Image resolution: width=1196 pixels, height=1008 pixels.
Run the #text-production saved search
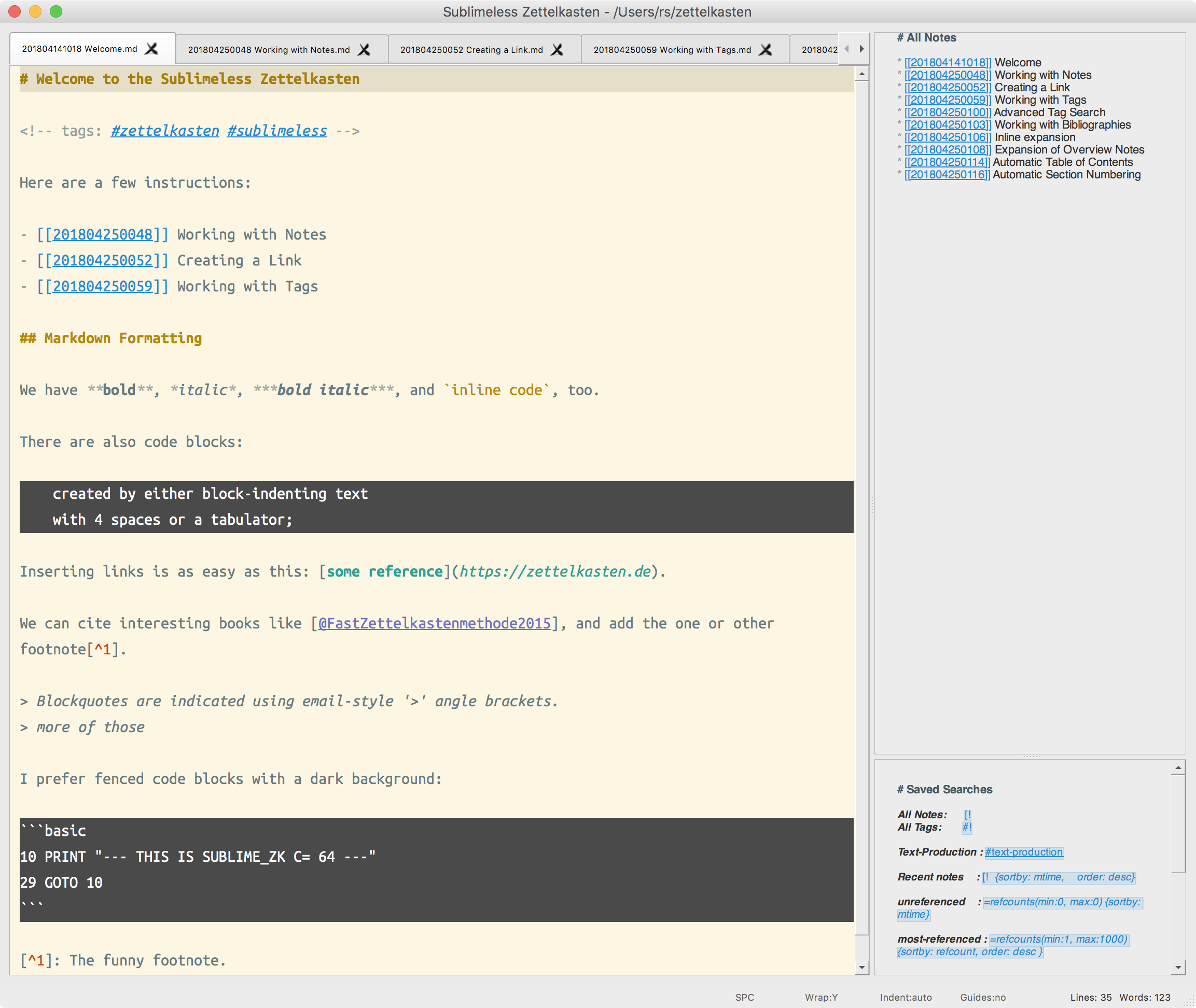[1023, 852]
